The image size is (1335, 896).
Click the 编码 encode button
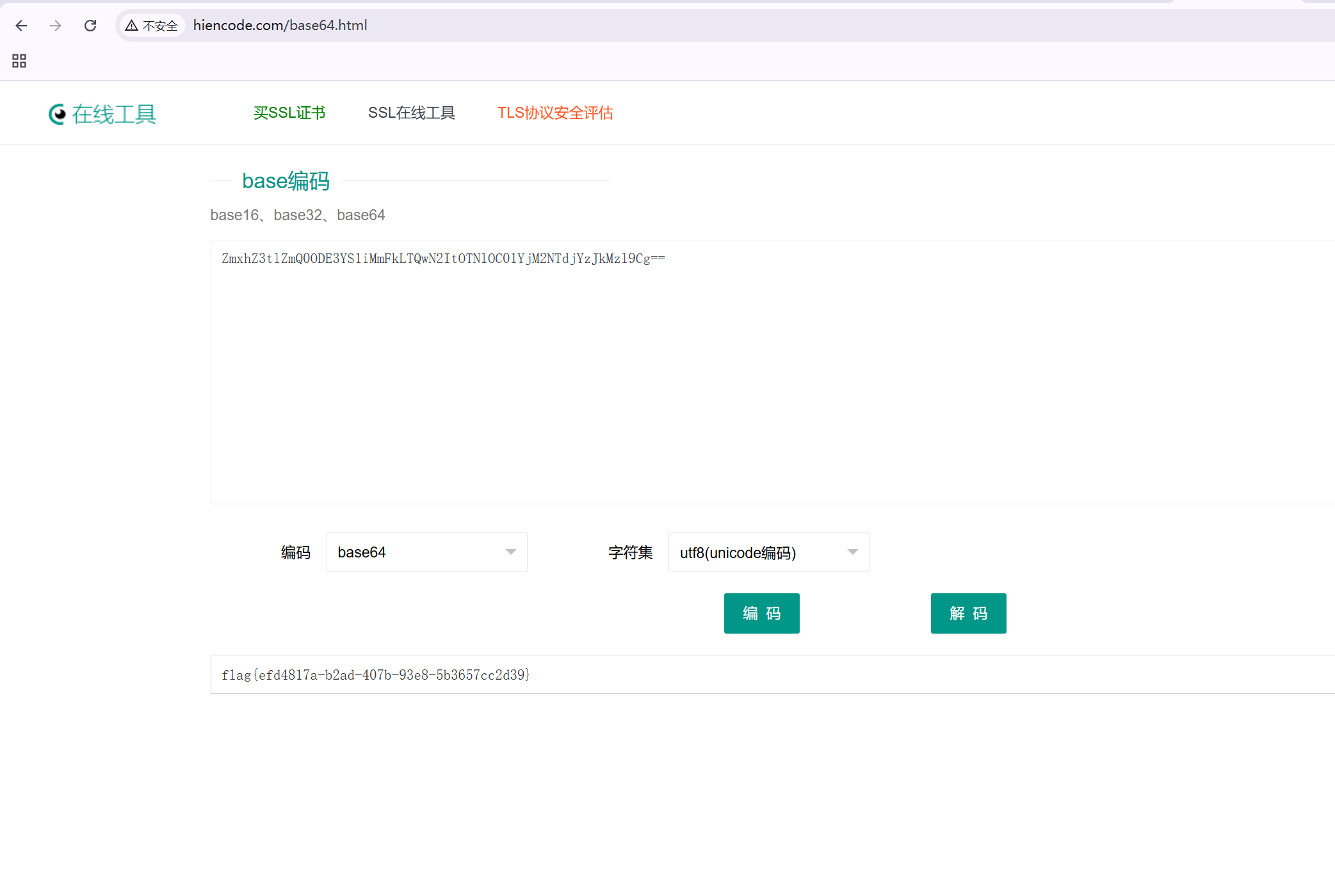[x=761, y=613]
